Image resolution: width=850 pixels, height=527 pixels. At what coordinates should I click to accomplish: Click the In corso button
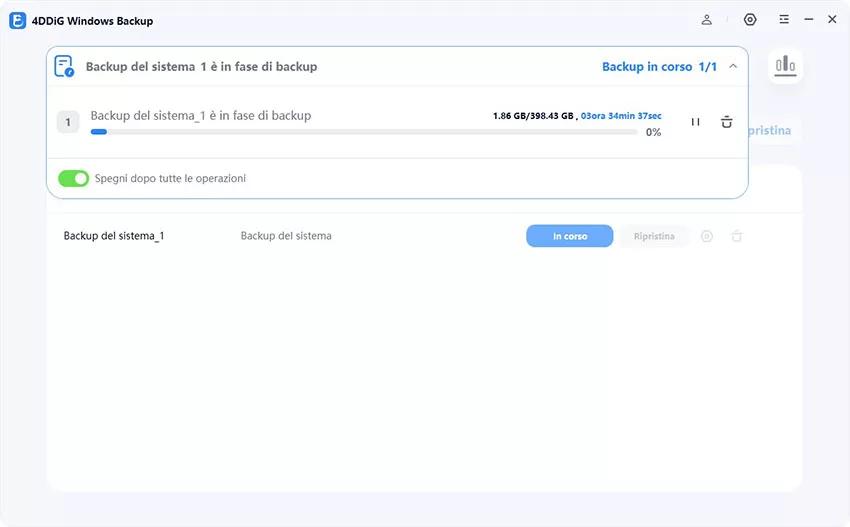pos(569,236)
